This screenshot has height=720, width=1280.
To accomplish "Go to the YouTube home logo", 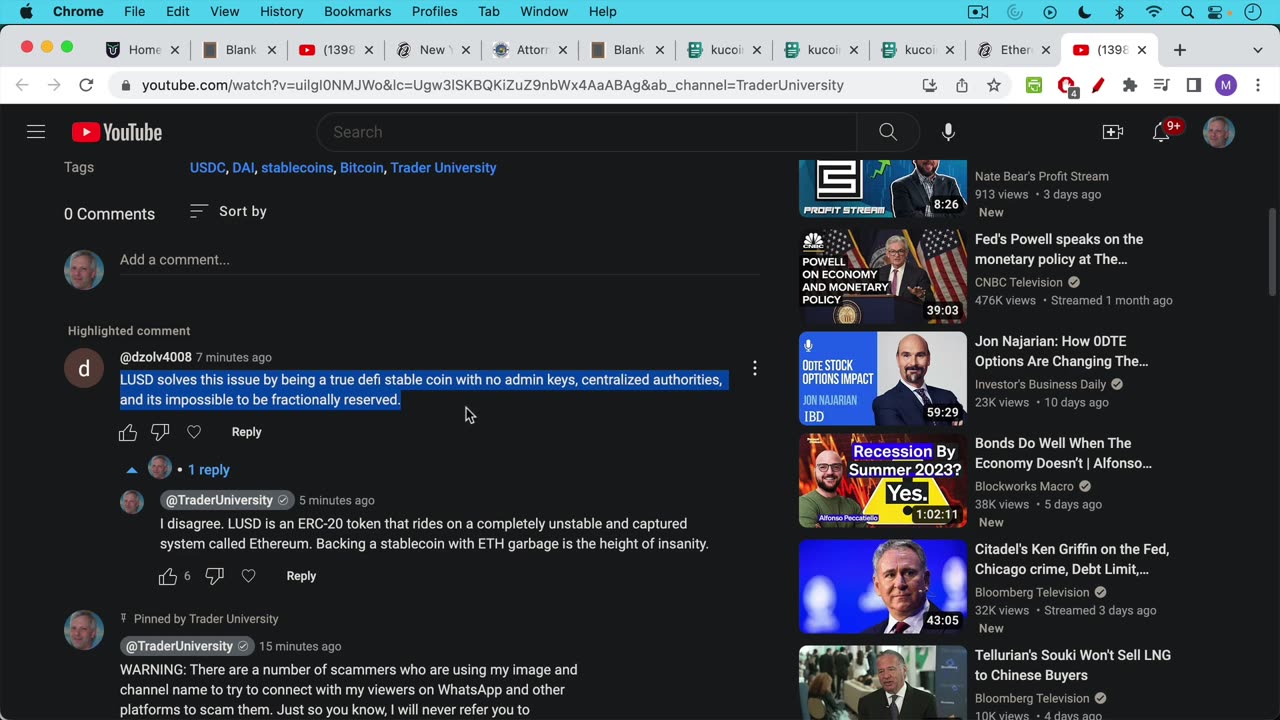I will [x=116, y=132].
